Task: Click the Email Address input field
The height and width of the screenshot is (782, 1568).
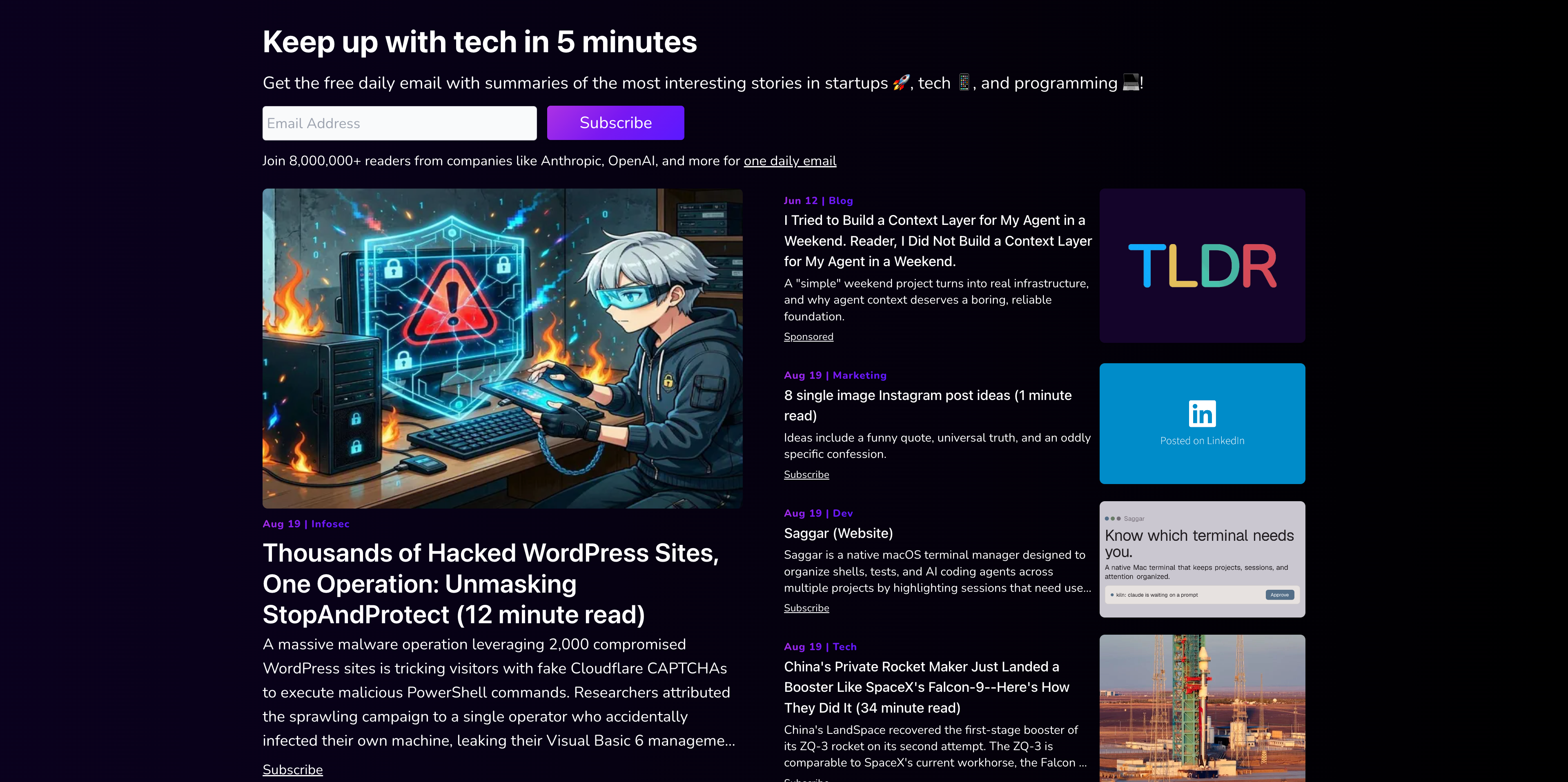Action: click(399, 123)
